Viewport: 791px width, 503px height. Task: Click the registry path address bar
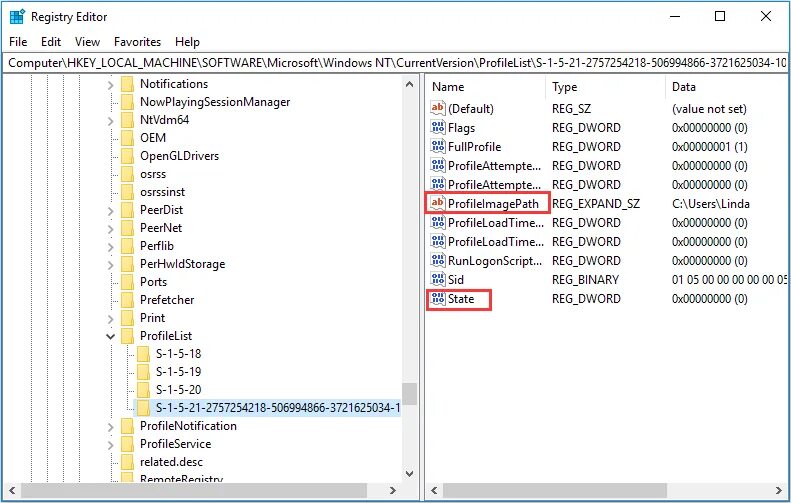click(396, 63)
